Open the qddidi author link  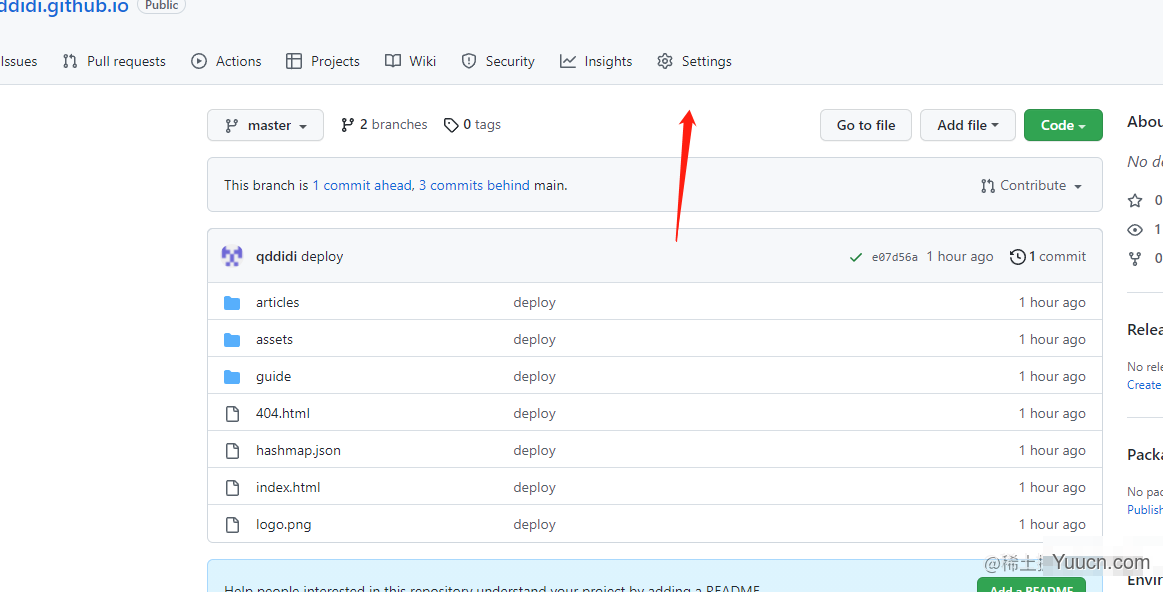click(276, 257)
